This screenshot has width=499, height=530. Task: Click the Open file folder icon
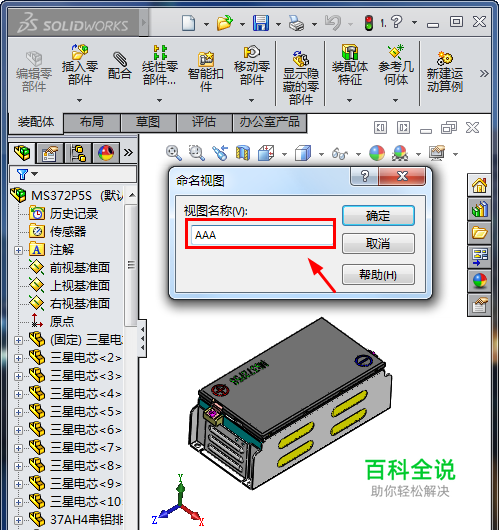[225, 23]
